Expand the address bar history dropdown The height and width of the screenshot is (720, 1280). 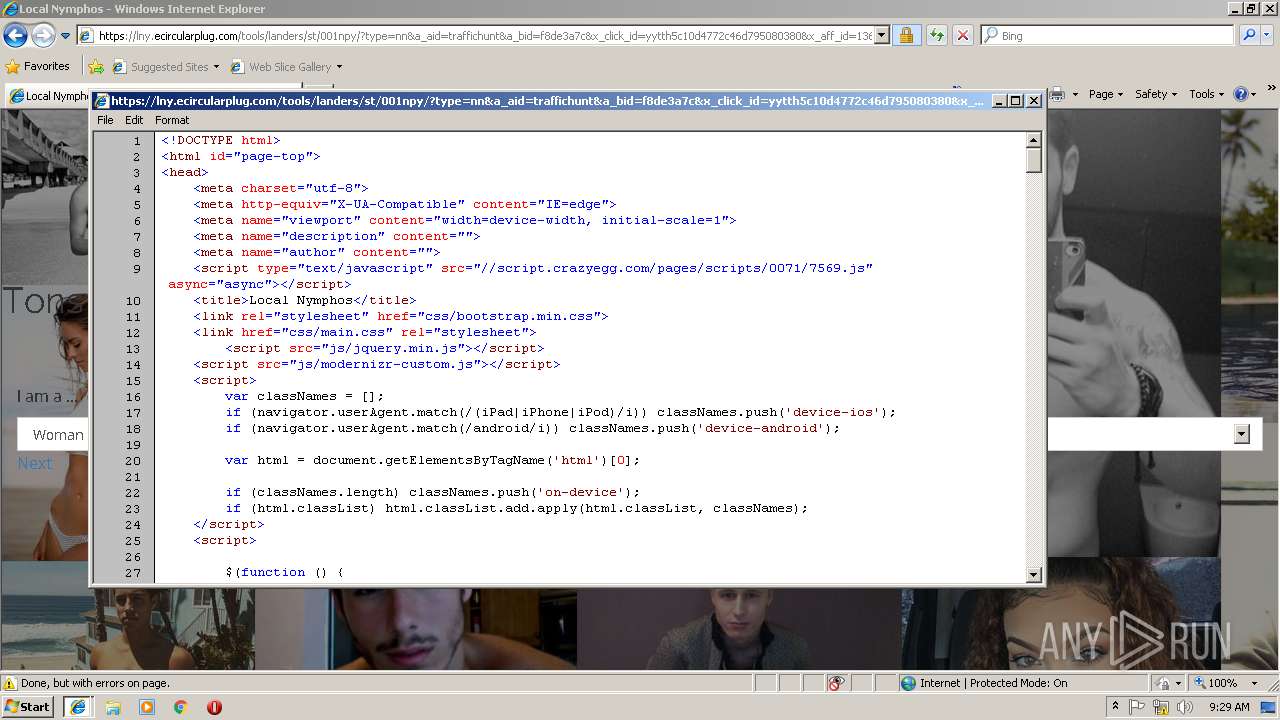[x=881, y=36]
